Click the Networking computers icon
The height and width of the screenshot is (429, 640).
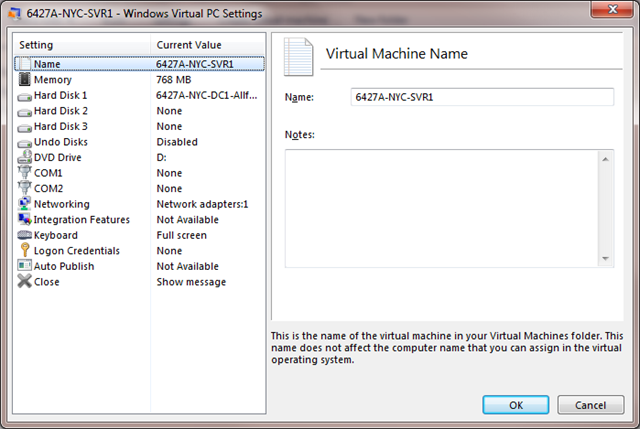pos(24,203)
